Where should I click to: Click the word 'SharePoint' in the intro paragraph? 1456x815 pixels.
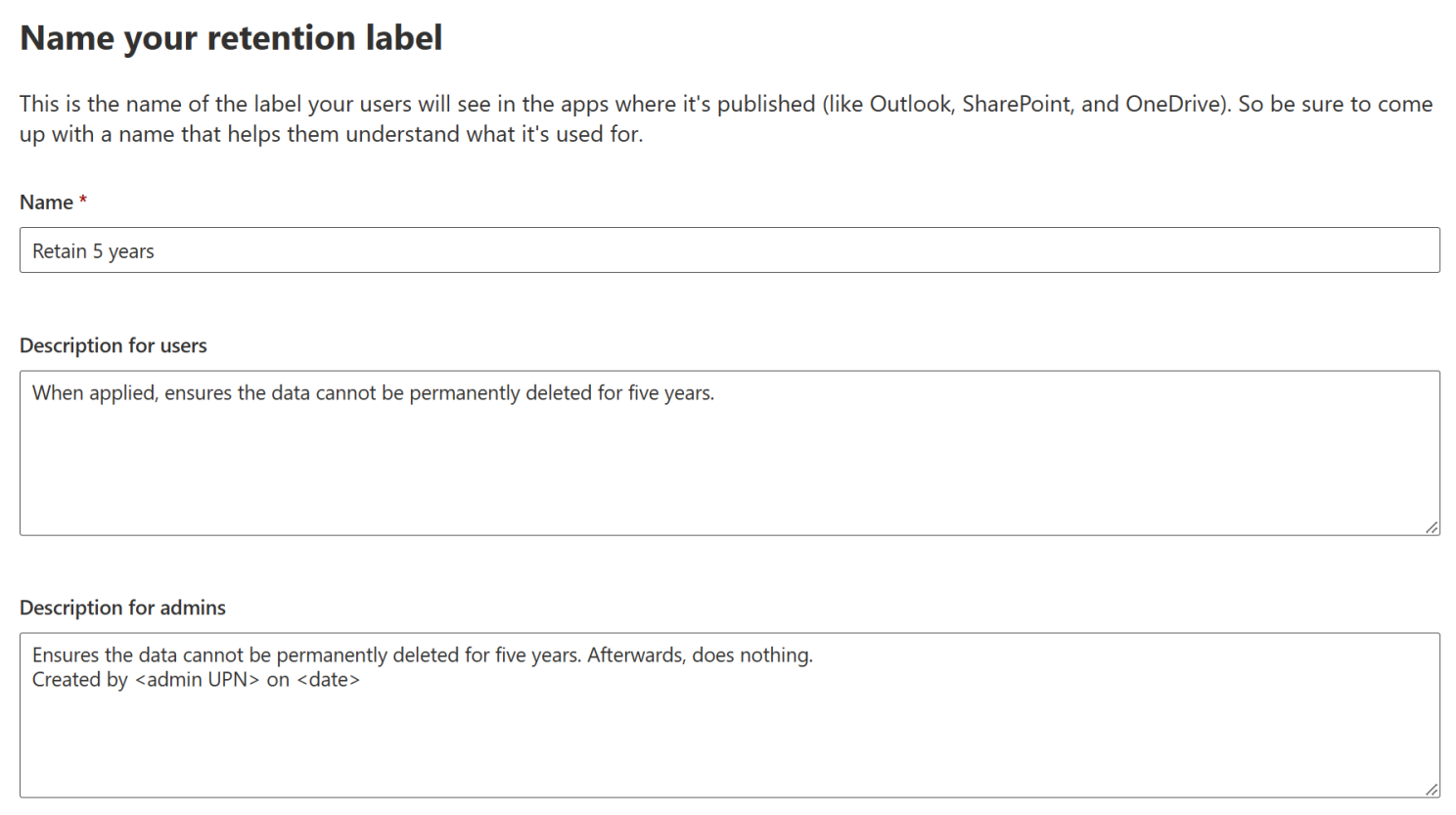(x=1016, y=105)
